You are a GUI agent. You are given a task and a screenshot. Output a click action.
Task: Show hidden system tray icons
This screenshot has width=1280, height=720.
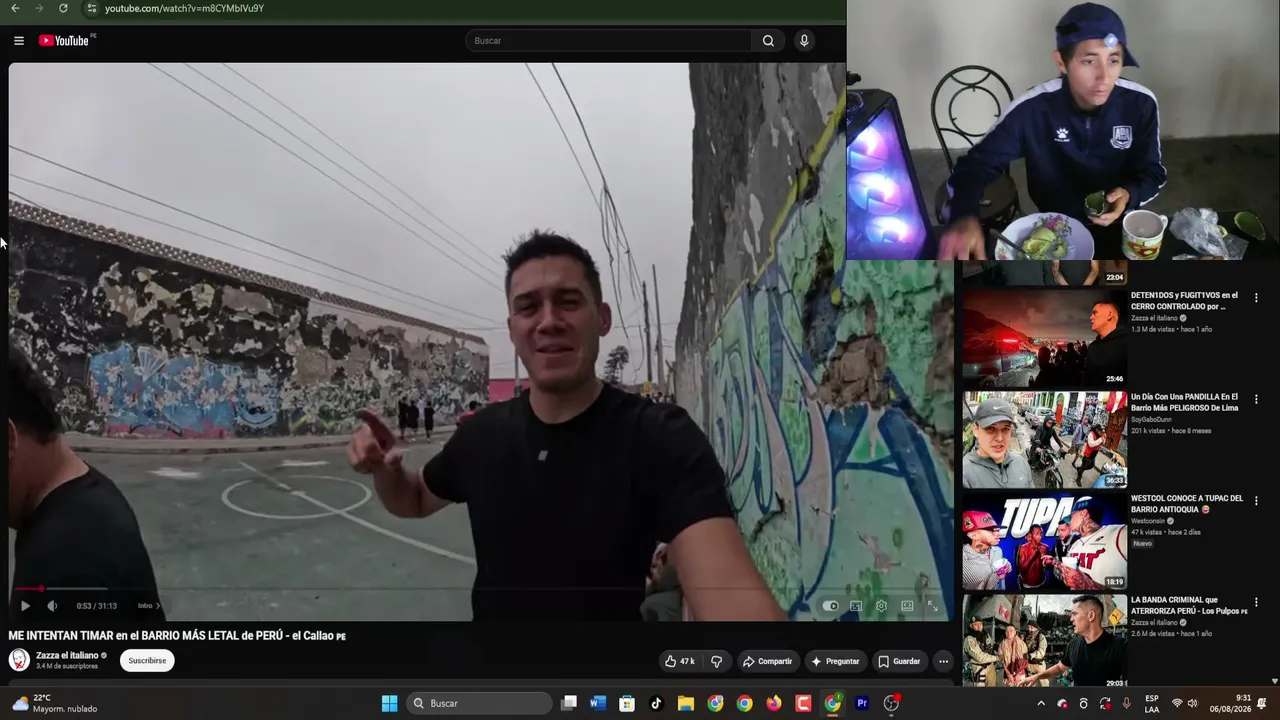[1041, 704]
